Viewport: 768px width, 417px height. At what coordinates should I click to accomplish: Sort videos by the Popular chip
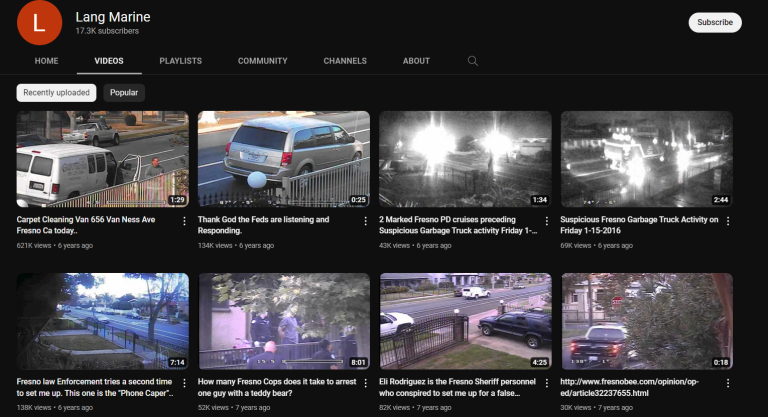tap(124, 93)
